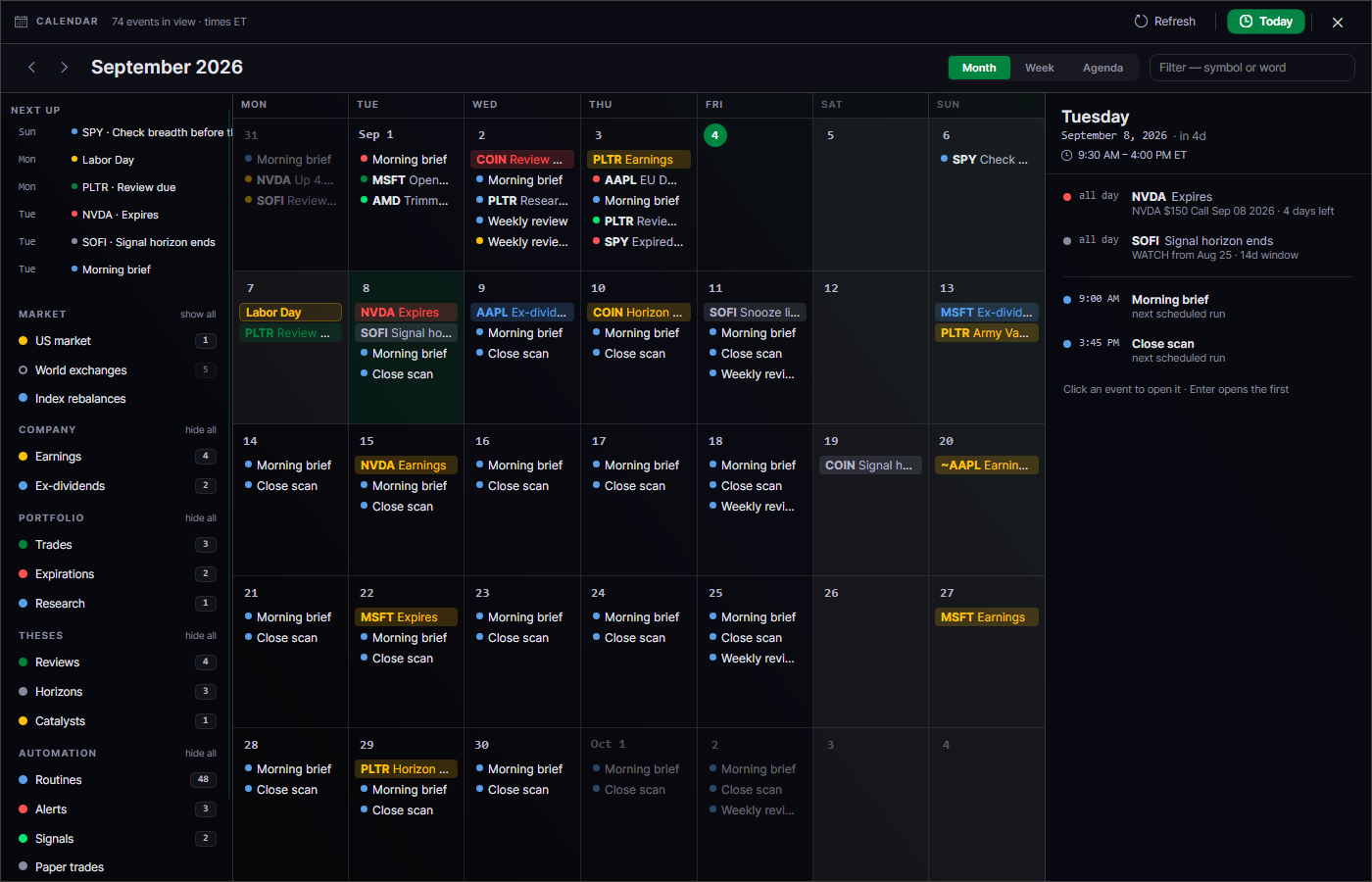
Task: Click the calendar icon in the header
Action: coord(21,22)
